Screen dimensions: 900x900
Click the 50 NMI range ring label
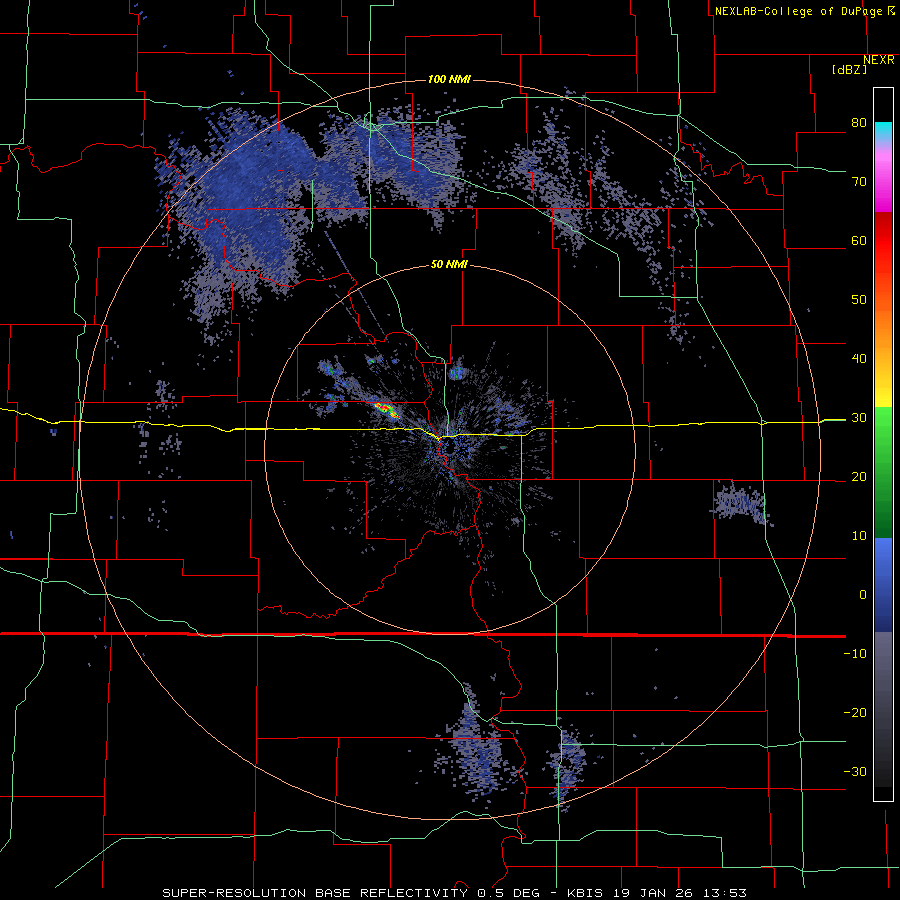coord(449,265)
